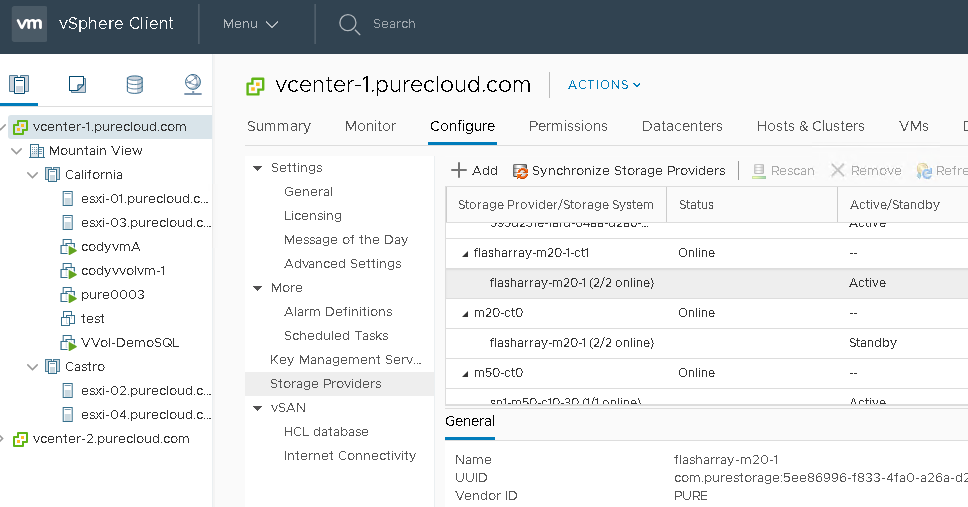This screenshot has width=968, height=507.
Task: Select the flasharray-m20-1 Active provider row
Action: coord(571,283)
